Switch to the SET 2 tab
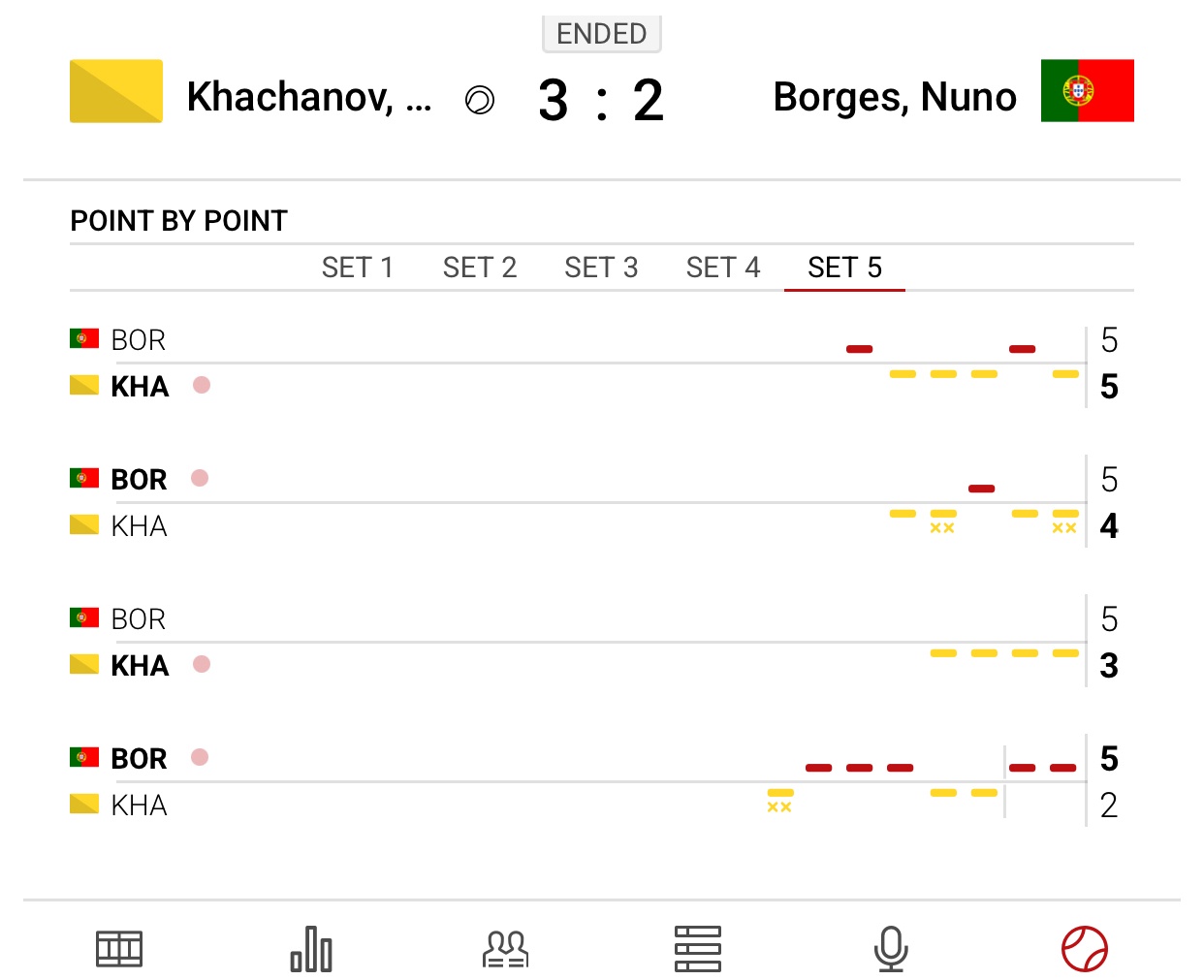This screenshot has height=980, width=1204. tap(480, 268)
